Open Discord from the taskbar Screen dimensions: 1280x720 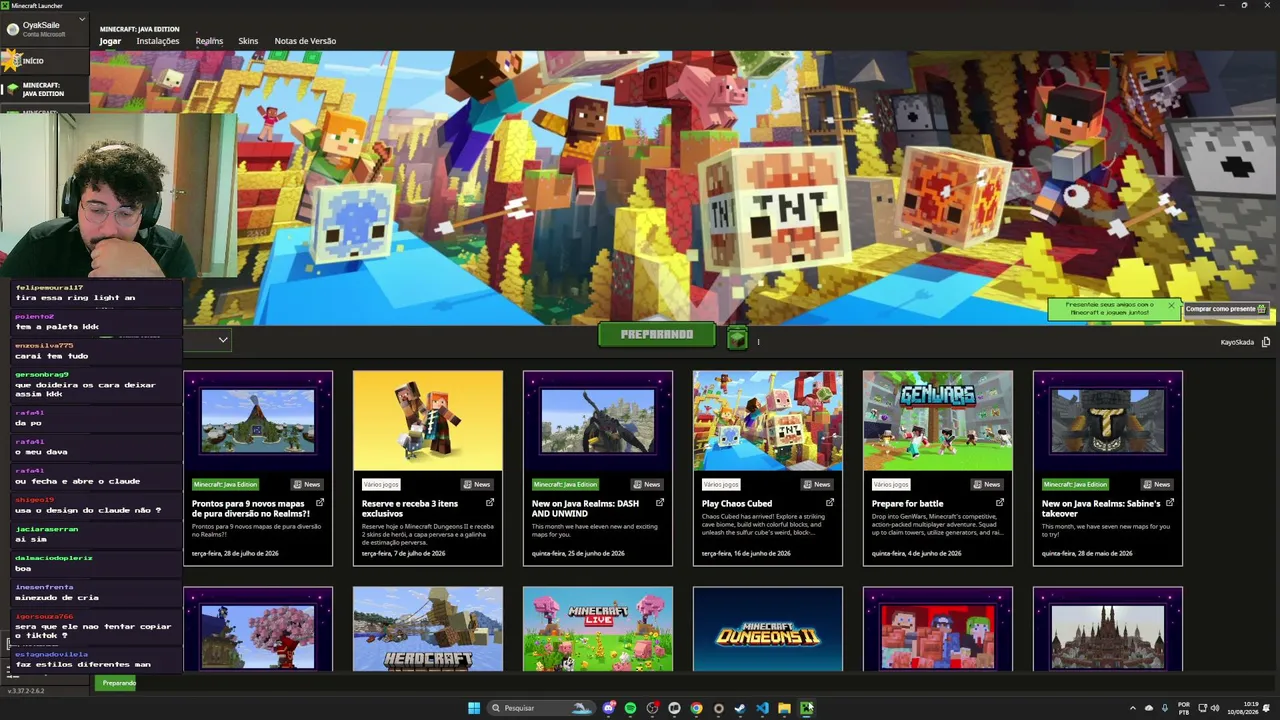609,708
